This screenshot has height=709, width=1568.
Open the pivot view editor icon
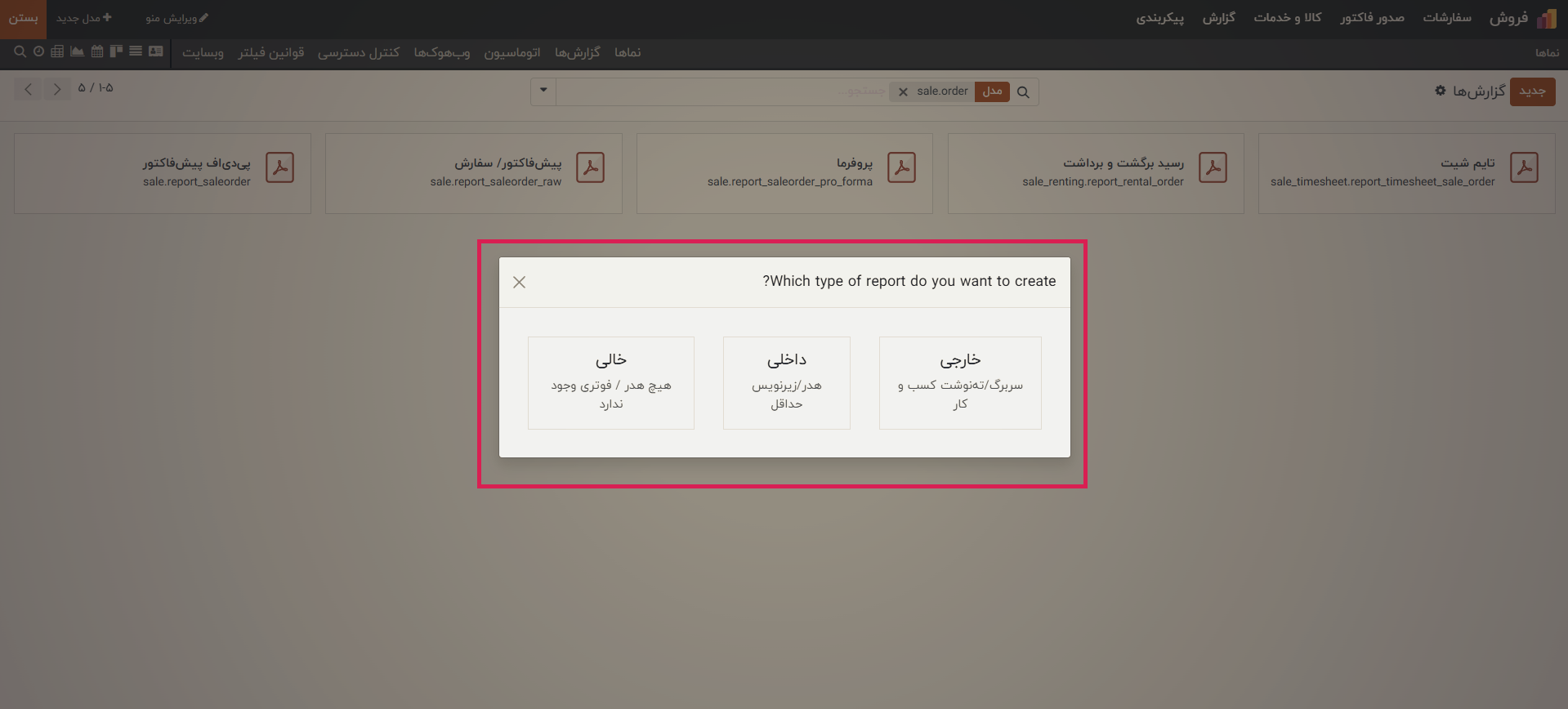tap(57, 51)
